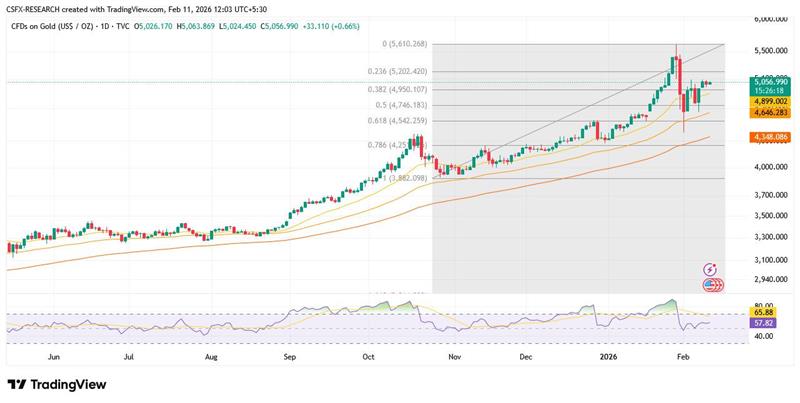Click the TradingView logo at bottom left
This screenshot has width=800, height=403.
[58, 385]
